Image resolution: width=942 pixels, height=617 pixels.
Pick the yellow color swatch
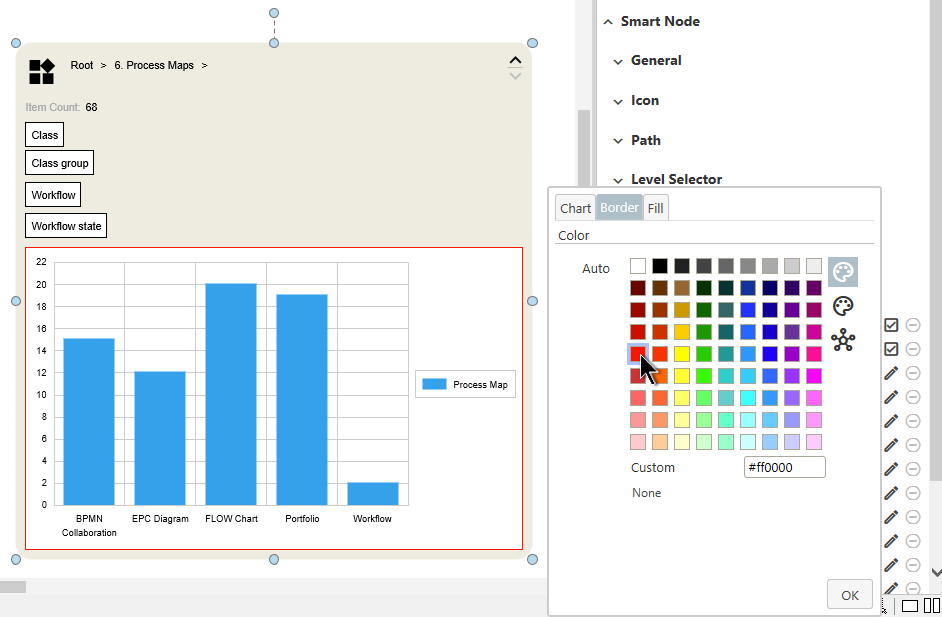click(x=682, y=353)
